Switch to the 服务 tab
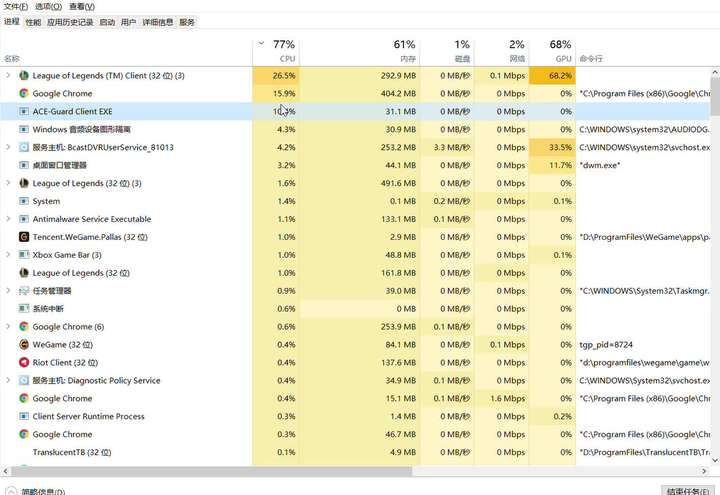 click(x=187, y=22)
